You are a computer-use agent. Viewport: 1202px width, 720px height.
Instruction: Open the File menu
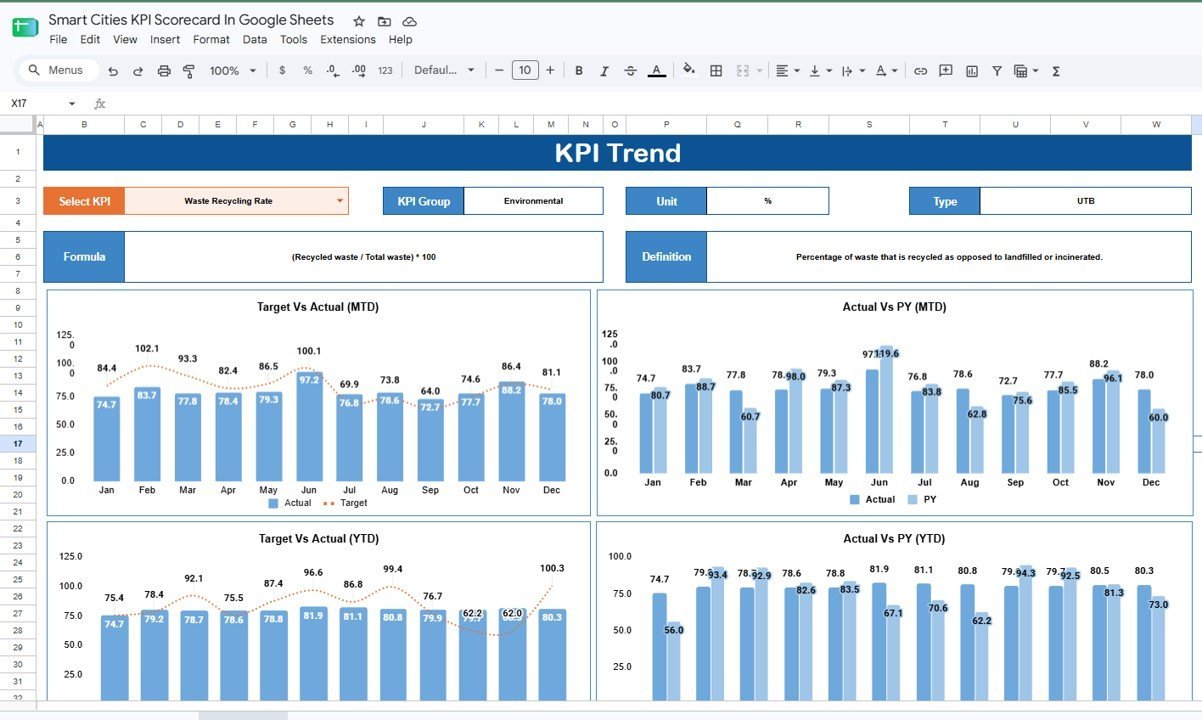(x=58, y=40)
